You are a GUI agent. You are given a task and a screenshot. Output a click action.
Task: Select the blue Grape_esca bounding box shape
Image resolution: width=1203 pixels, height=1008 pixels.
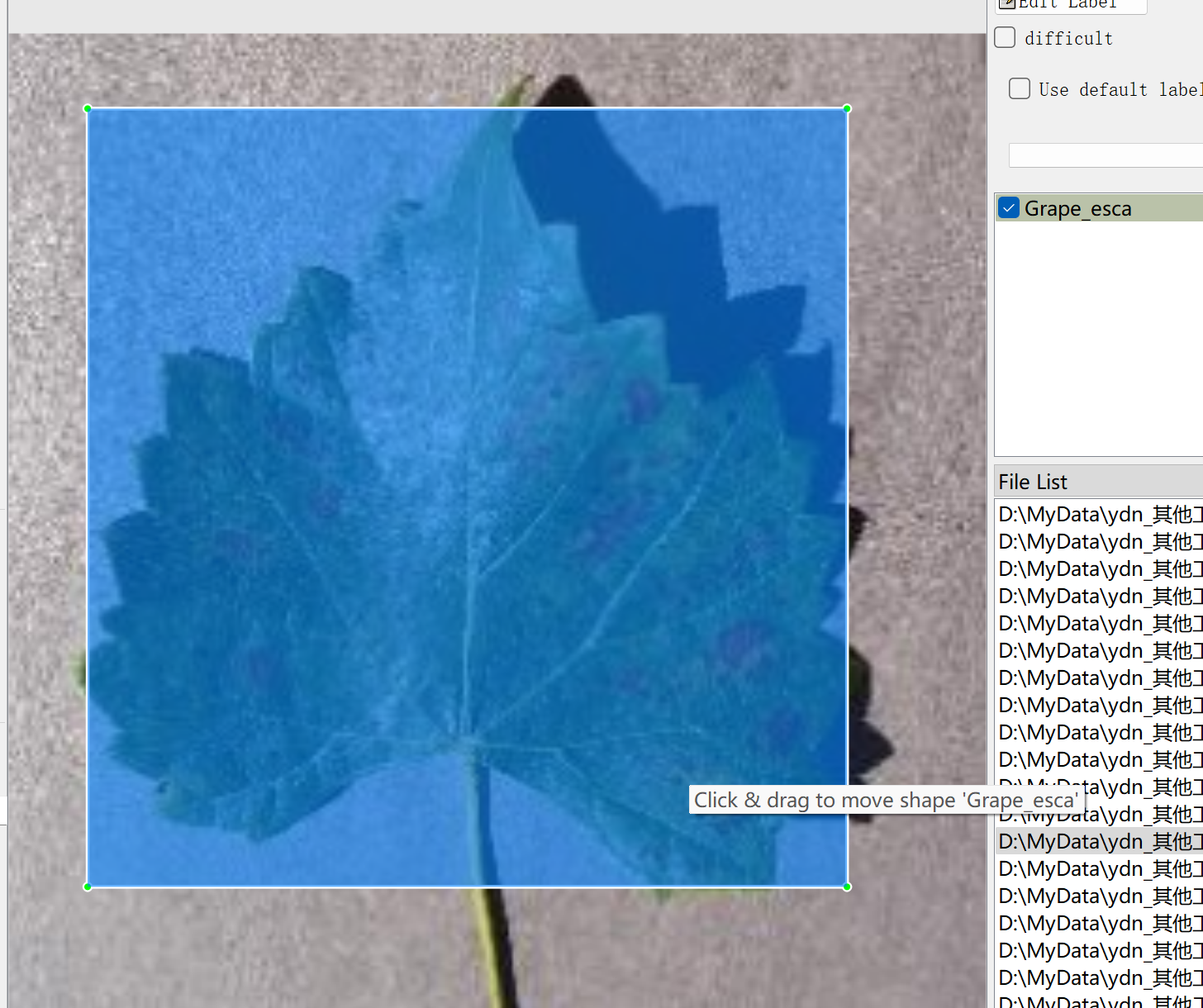pos(467,497)
